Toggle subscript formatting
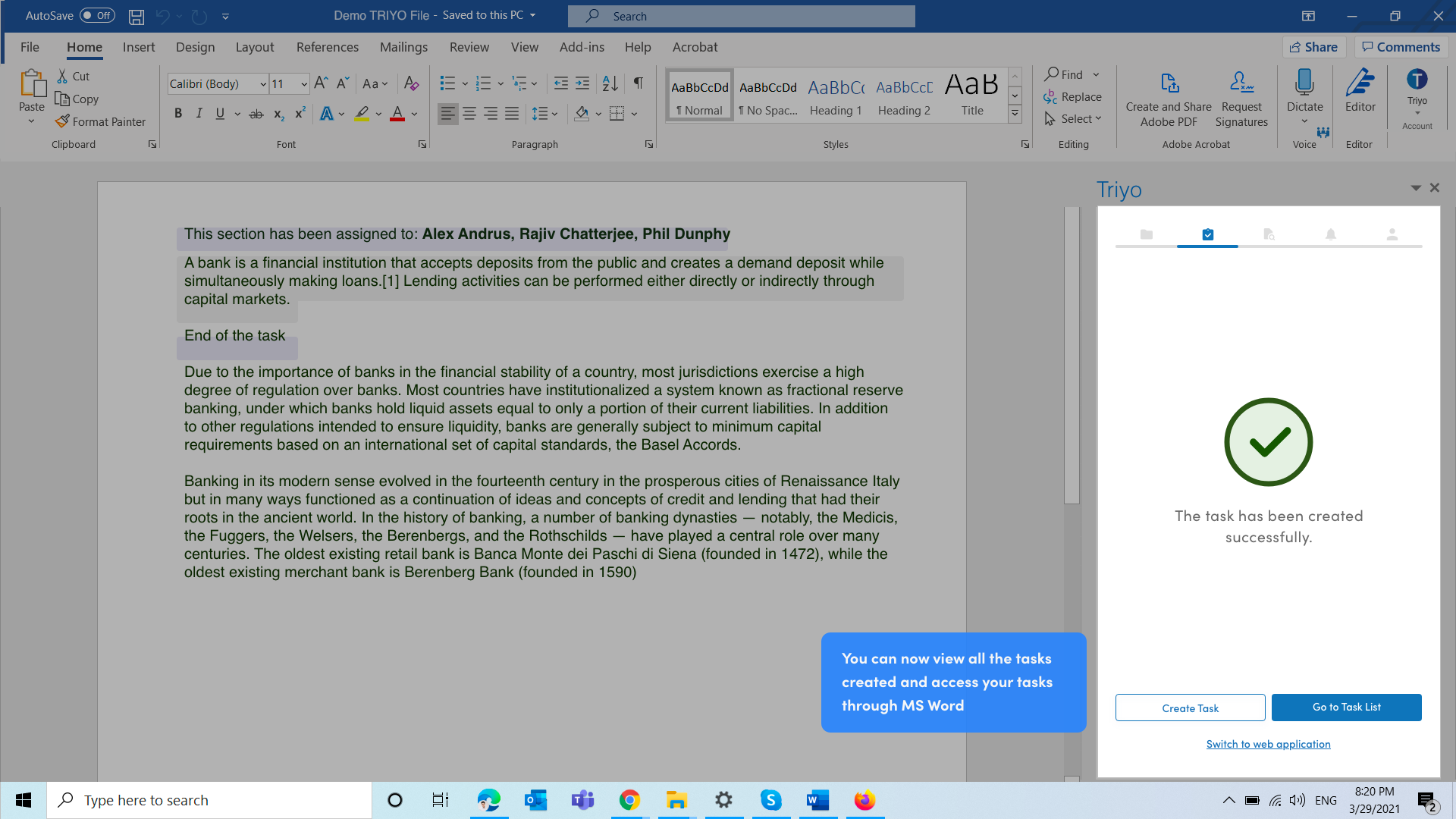Viewport: 1456px width, 819px height. tap(278, 114)
